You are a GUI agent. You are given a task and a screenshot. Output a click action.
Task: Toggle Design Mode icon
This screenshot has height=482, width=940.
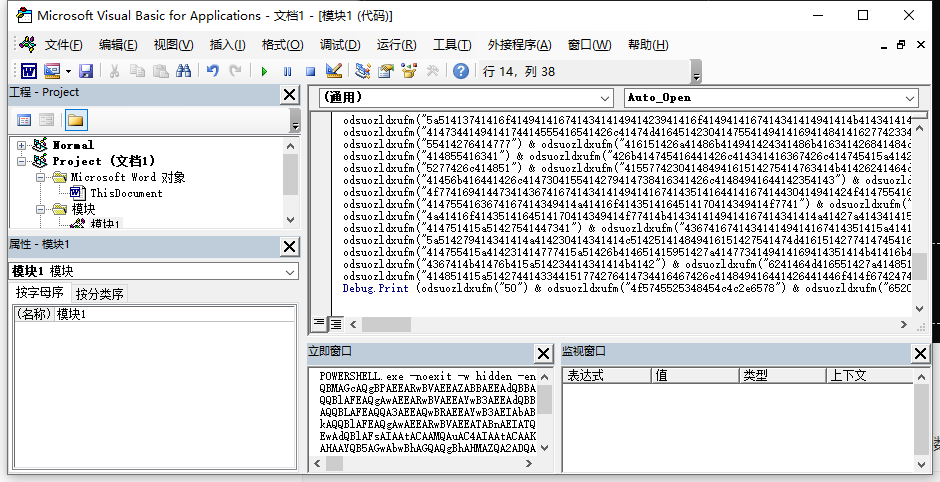pyautogui.click(x=334, y=71)
